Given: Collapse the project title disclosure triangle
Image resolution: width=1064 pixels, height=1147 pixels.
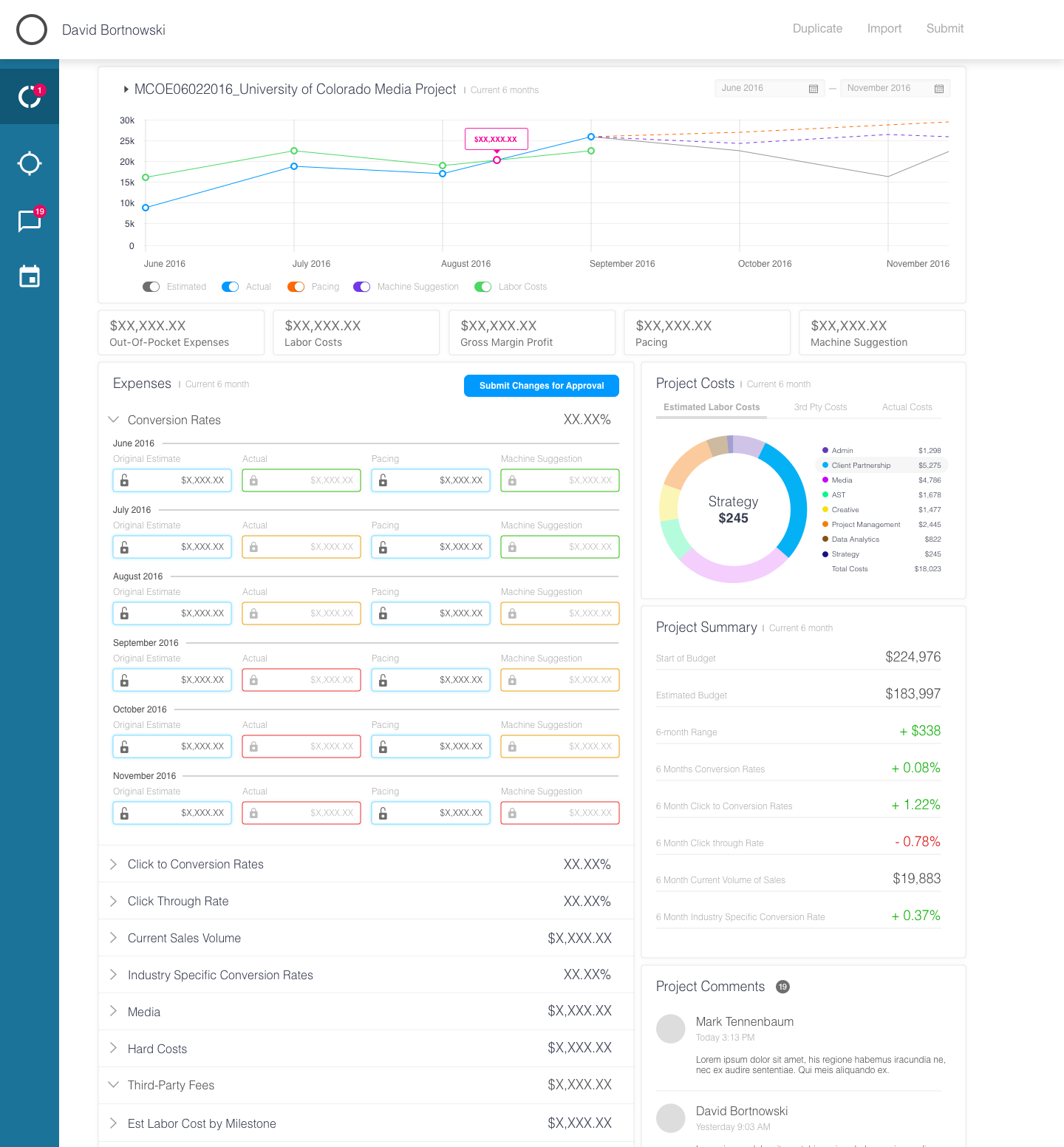Looking at the screenshot, I should point(126,89).
